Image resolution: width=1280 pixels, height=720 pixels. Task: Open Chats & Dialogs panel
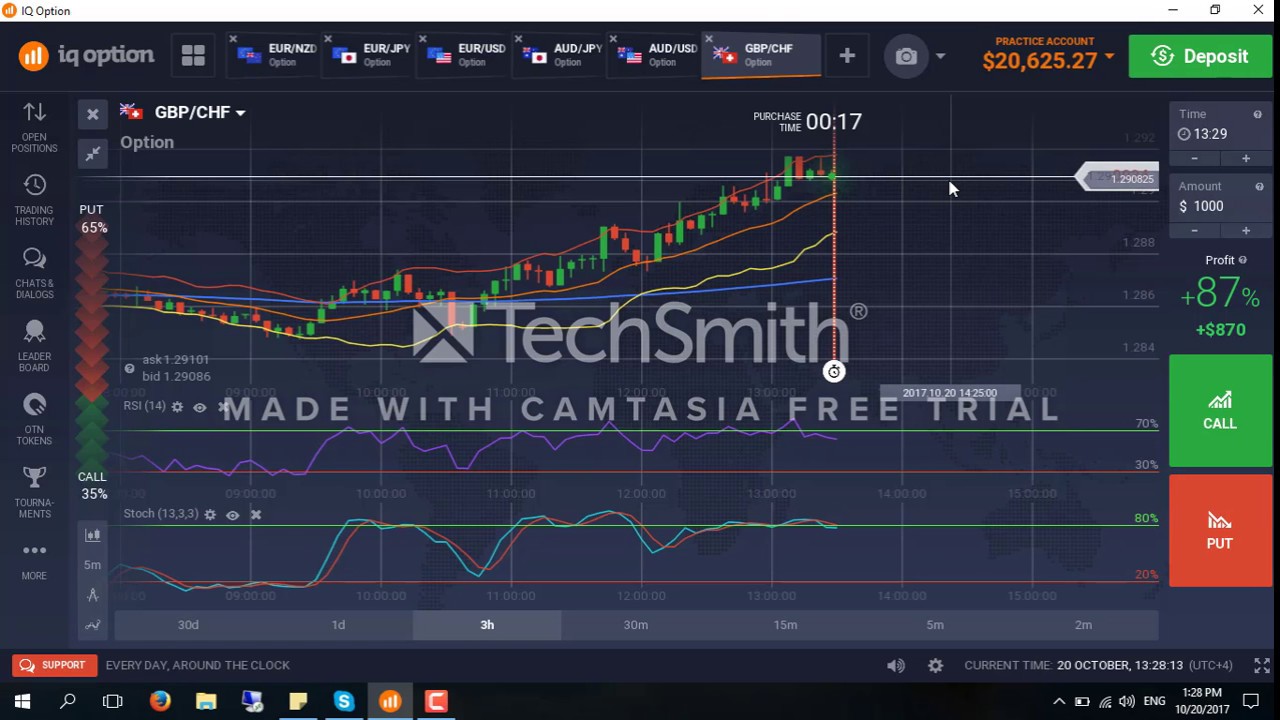point(34,273)
